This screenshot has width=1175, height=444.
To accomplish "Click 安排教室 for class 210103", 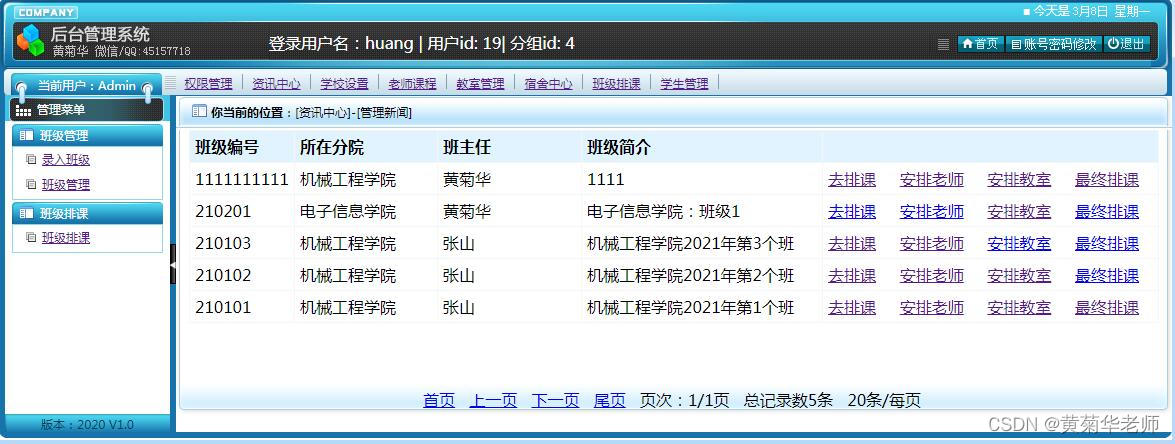I will pyautogui.click(x=1019, y=244).
